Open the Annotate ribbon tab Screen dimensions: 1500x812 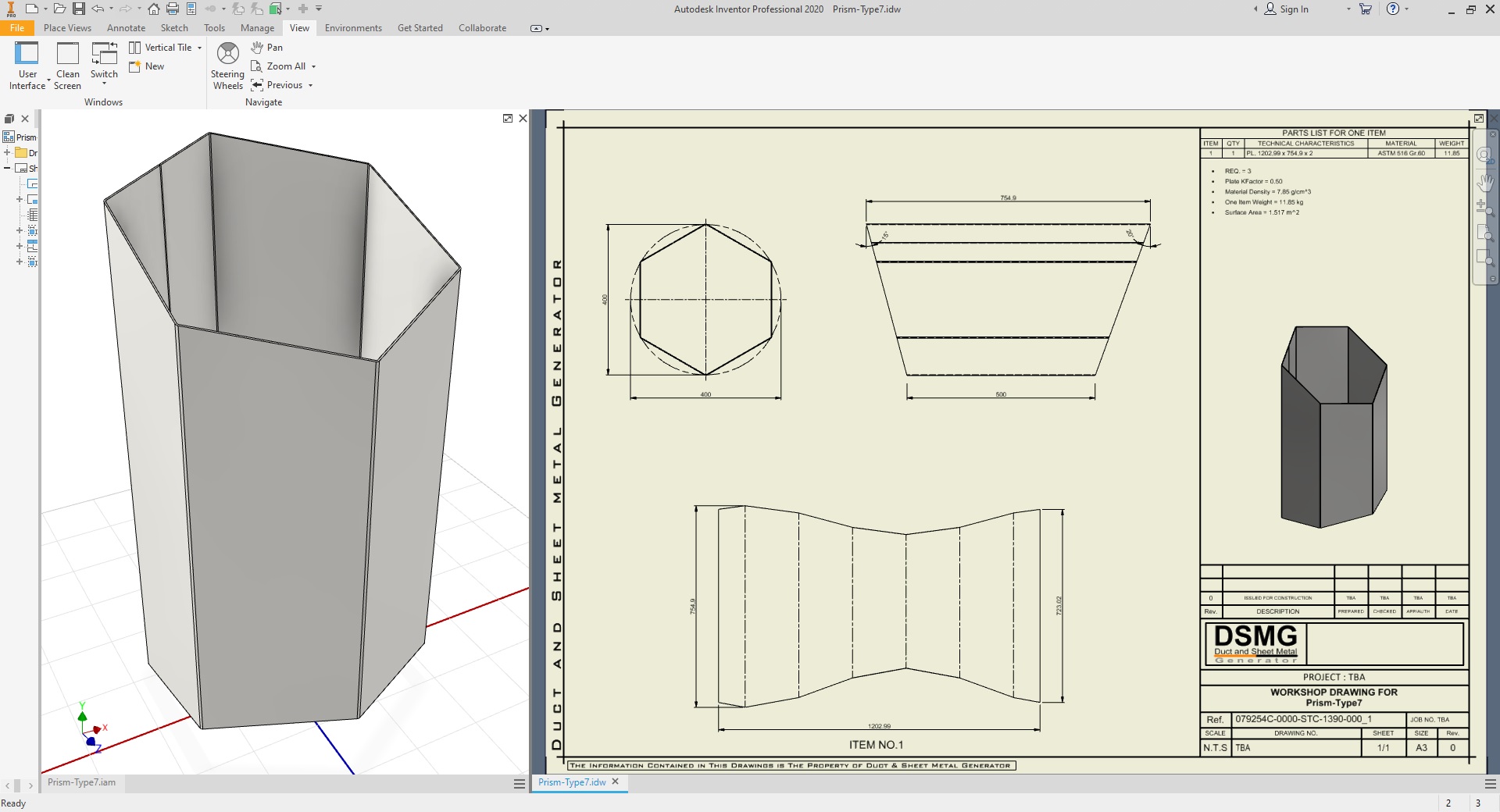click(x=126, y=28)
